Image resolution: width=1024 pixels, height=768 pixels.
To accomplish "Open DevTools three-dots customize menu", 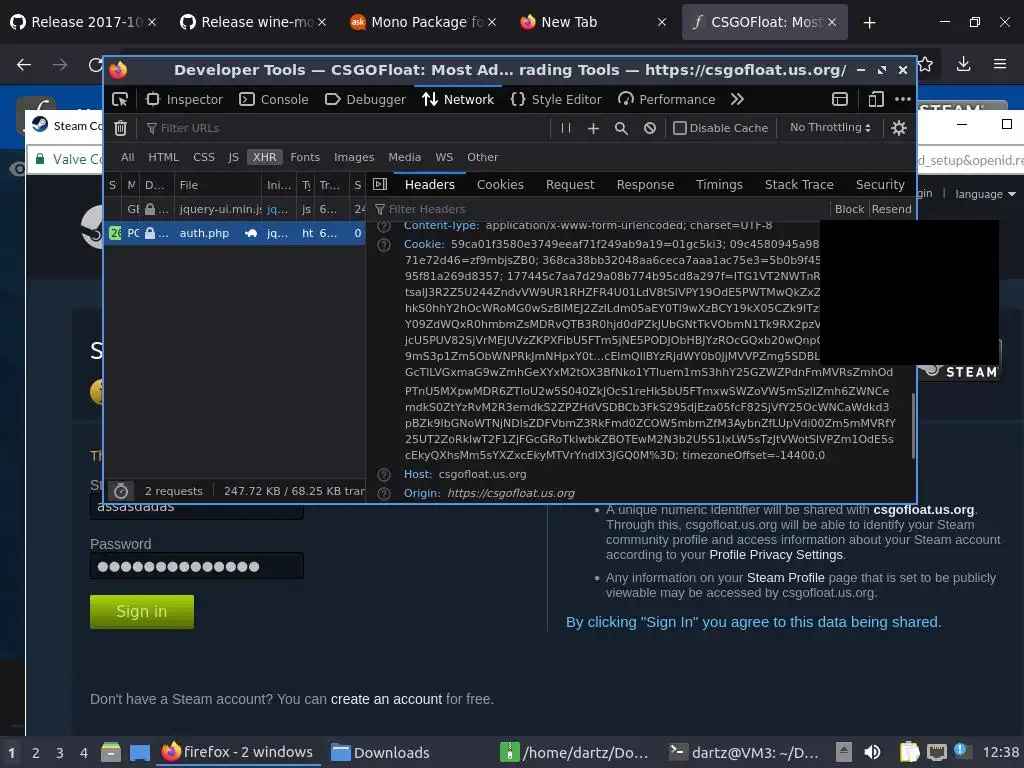I will point(903,99).
